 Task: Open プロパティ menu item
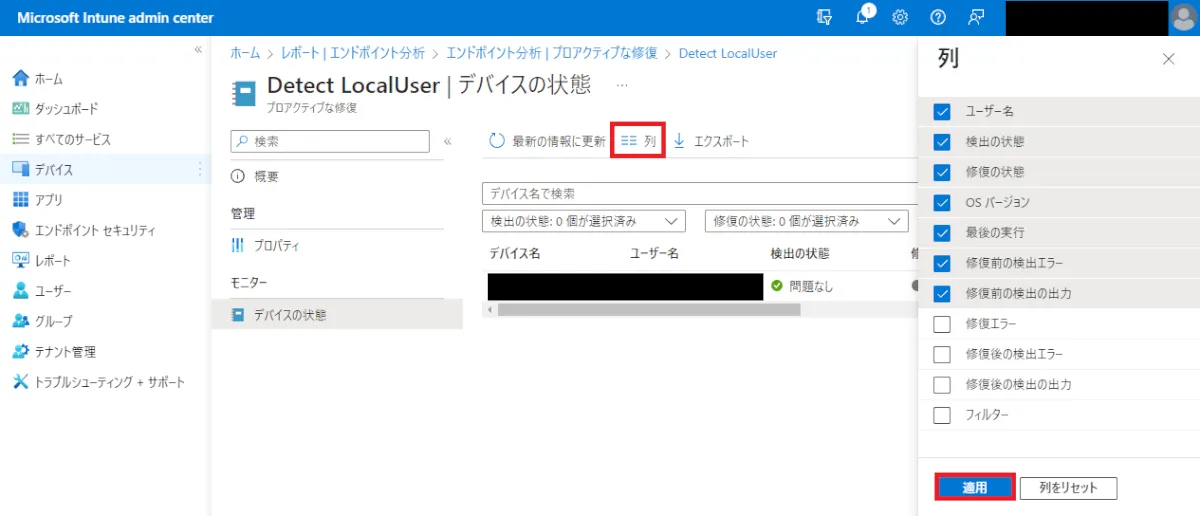tap(265, 245)
